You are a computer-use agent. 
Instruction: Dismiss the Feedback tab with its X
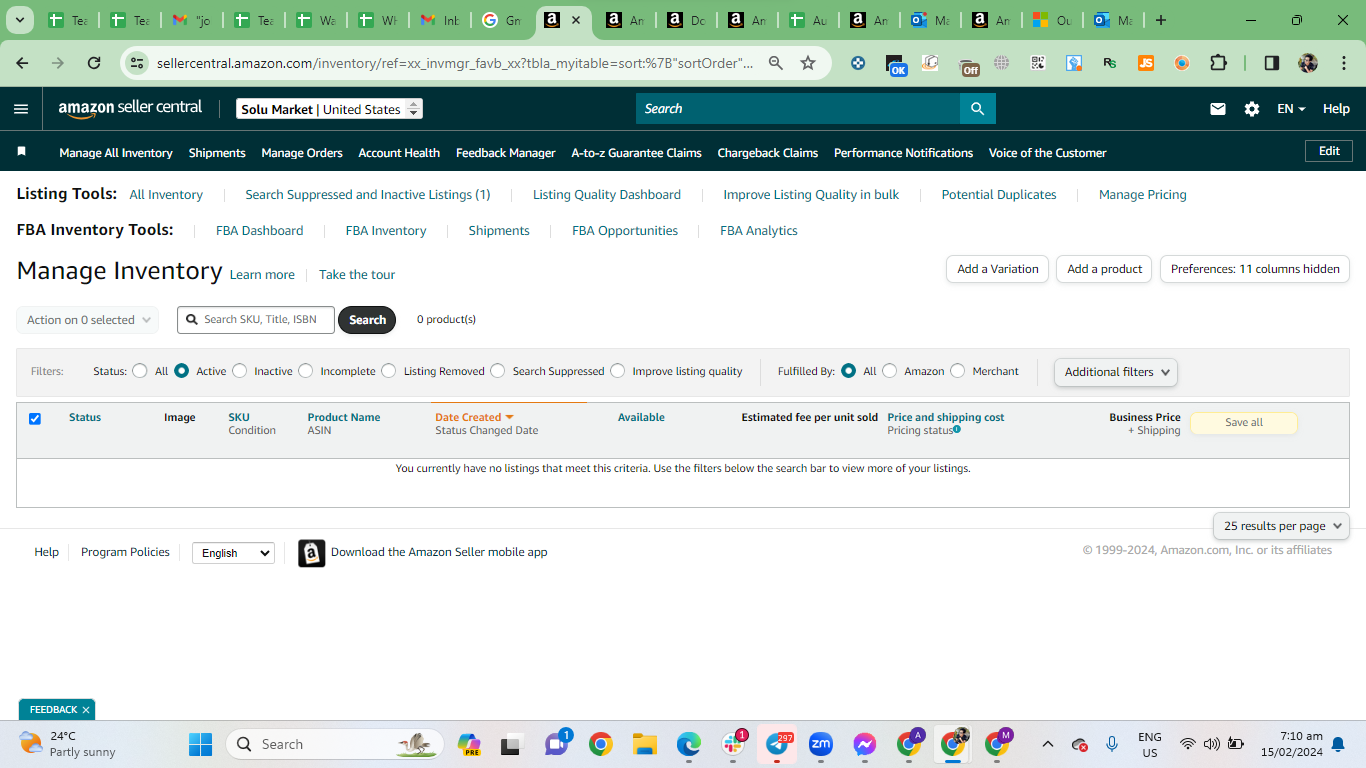click(86, 710)
